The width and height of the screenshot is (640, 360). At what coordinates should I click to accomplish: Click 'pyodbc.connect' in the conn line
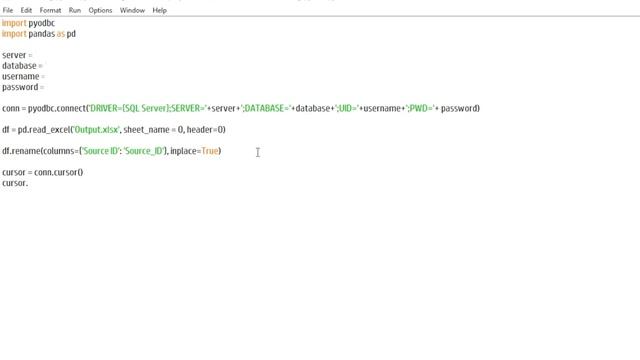[x=57, y=109]
